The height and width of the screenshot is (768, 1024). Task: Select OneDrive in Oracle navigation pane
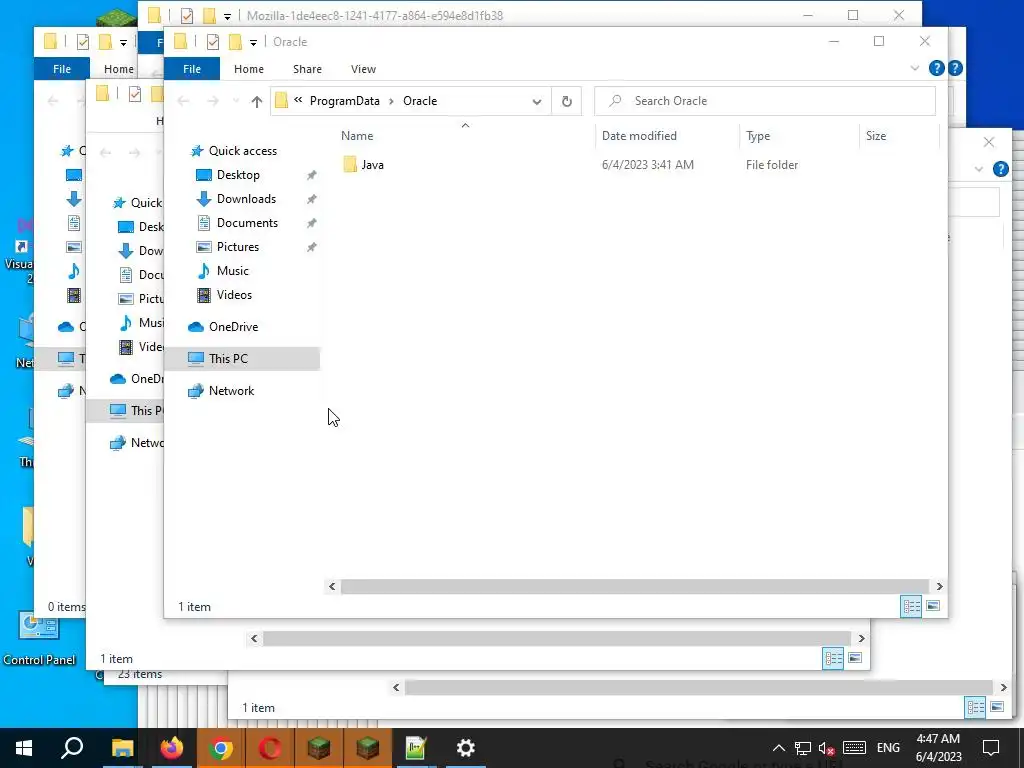click(233, 327)
